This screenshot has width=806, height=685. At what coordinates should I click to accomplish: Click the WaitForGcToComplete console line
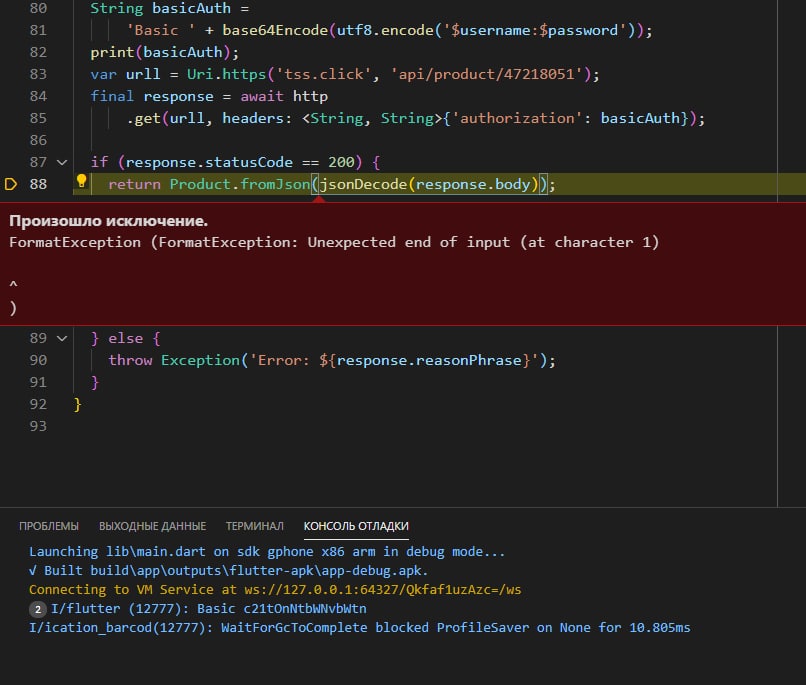coord(359,628)
